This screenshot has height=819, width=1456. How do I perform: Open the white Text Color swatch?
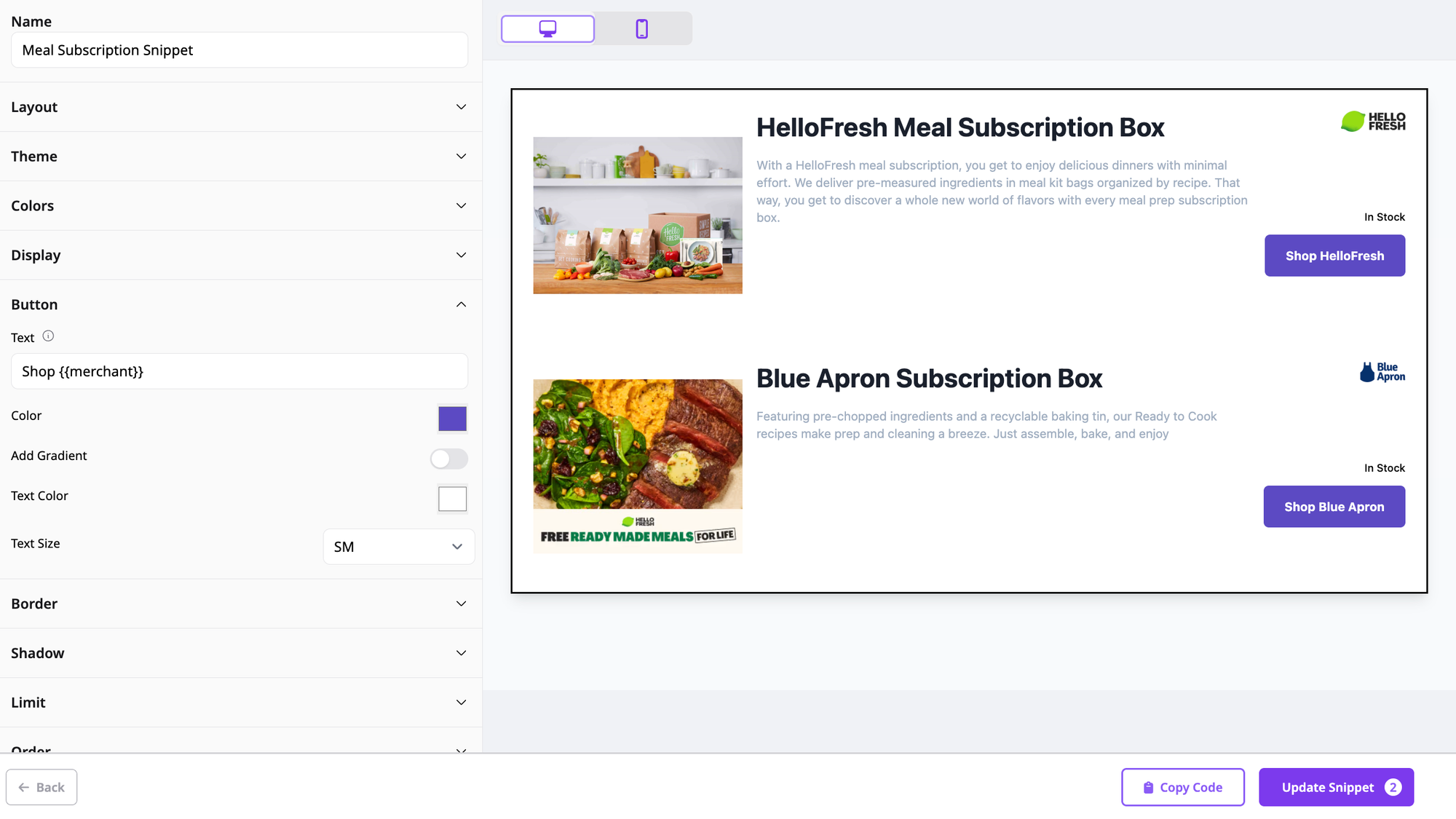tap(452, 499)
